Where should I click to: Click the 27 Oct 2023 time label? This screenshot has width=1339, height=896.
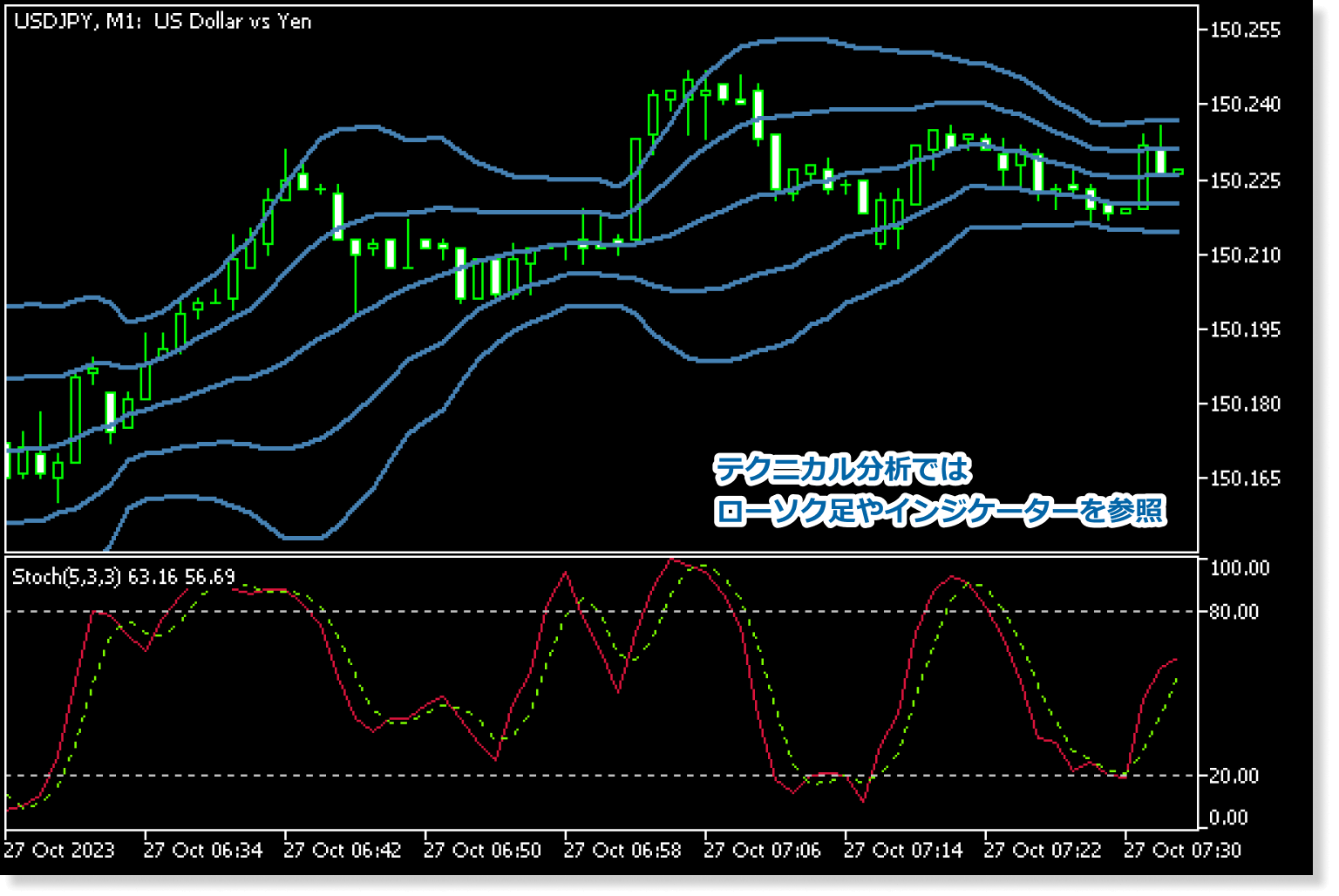[x=59, y=850]
